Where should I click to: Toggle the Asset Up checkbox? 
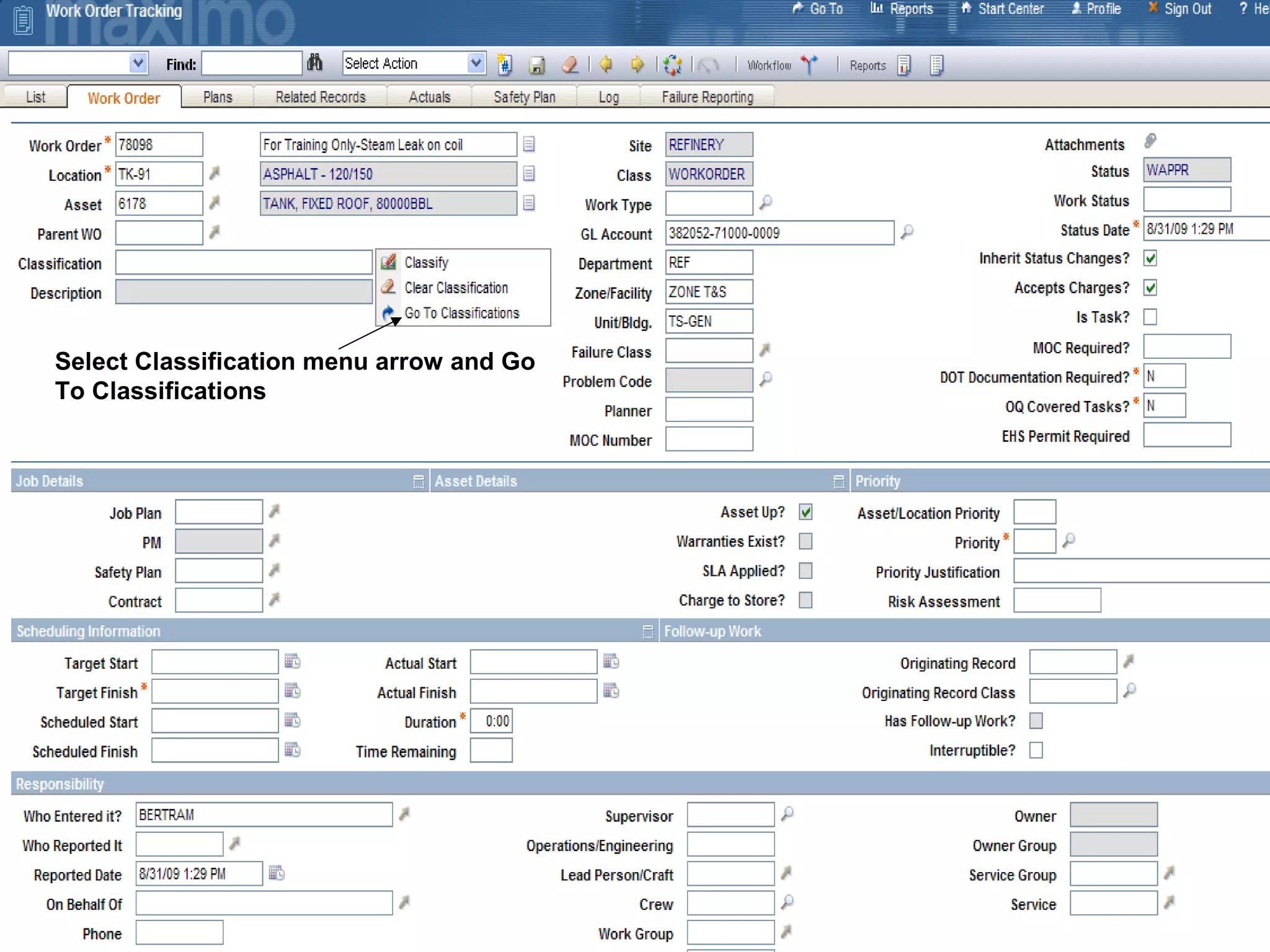(806, 512)
